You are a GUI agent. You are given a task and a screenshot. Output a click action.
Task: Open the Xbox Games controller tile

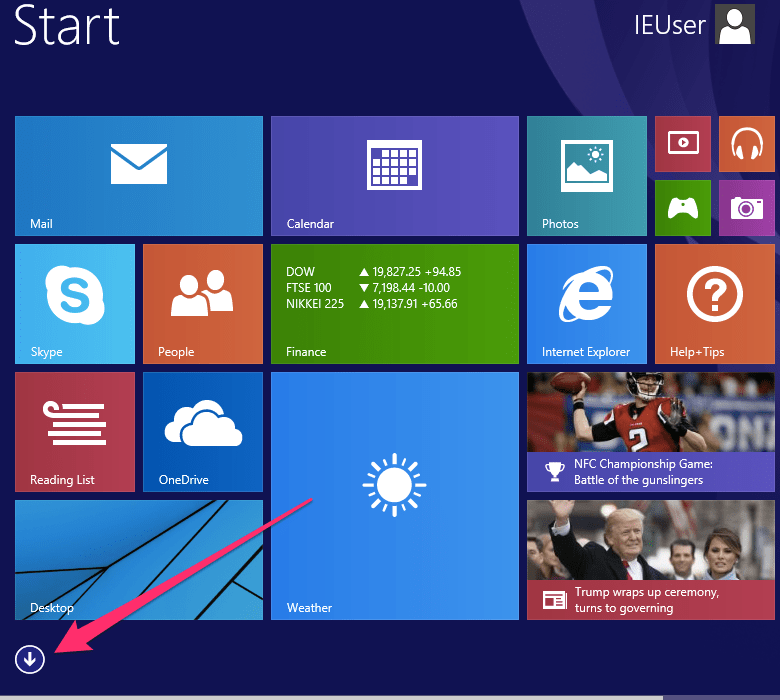(x=683, y=208)
